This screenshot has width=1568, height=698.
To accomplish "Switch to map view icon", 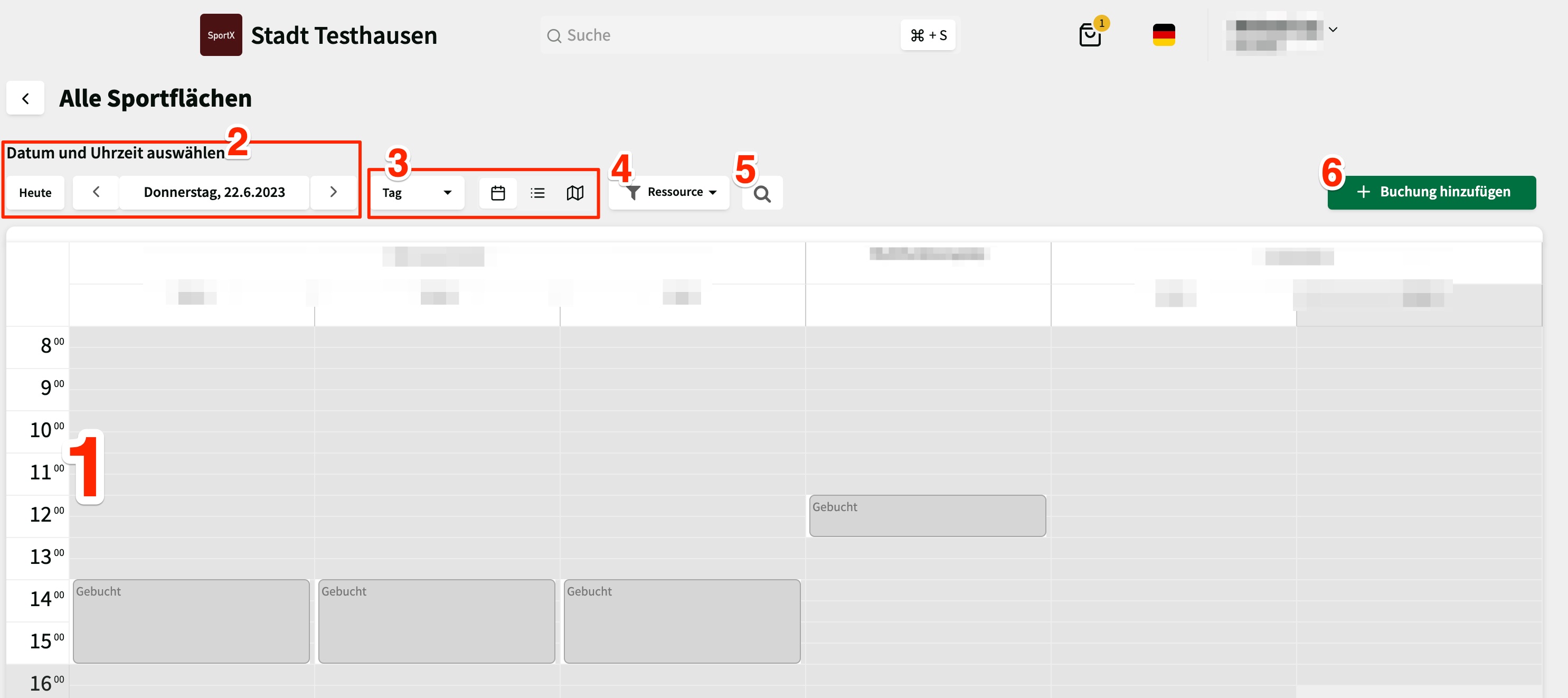I will pyautogui.click(x=574, y=193).
